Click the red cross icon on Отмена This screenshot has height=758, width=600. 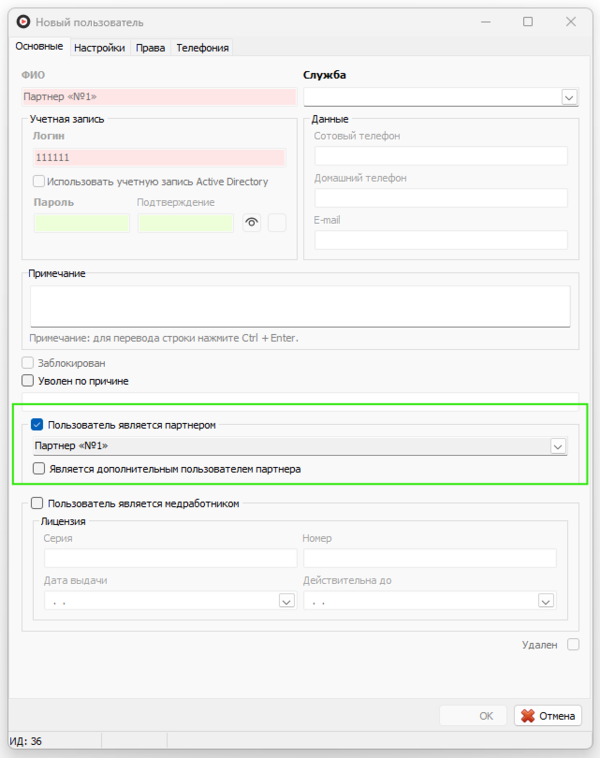click(x=527, y=716)
